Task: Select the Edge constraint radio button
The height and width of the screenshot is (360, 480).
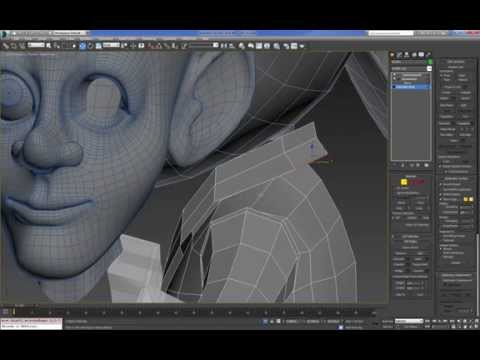Action: click(x=457, y=75)
